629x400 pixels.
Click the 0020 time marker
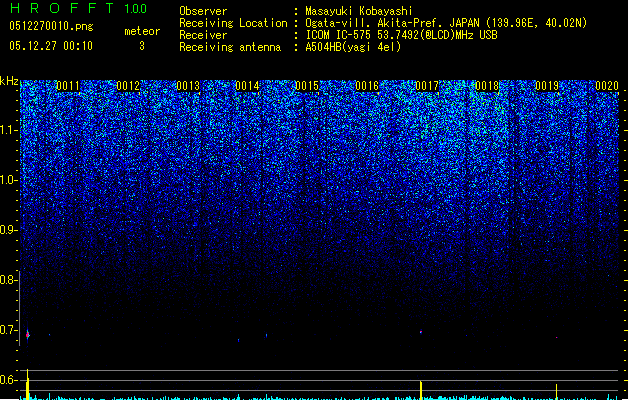[607, 86]
